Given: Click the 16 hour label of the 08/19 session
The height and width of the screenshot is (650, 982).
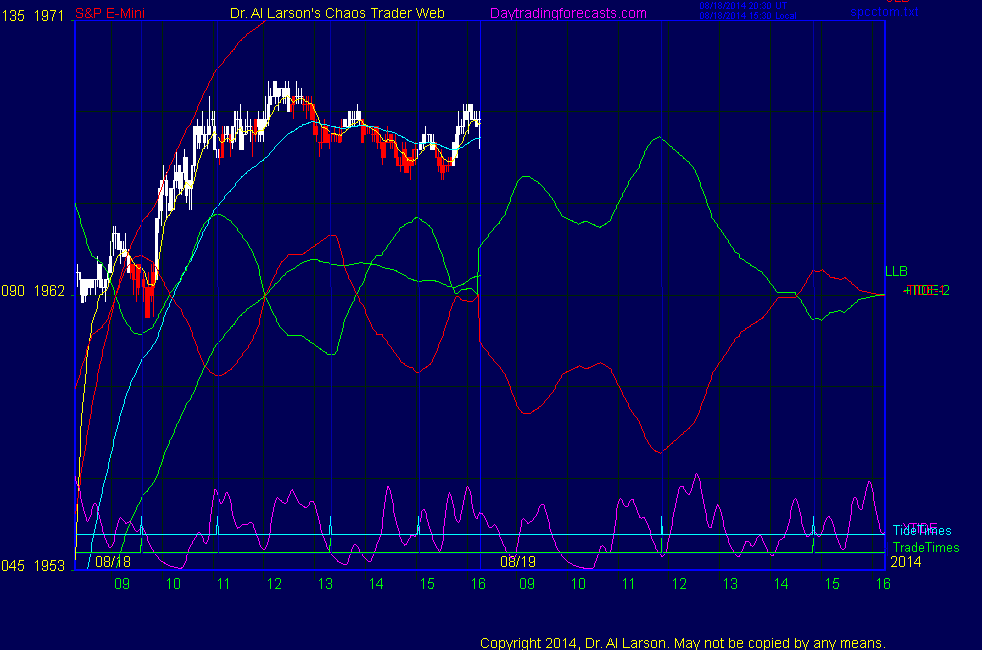Looking at the screenshot, I should tap(883, 584).
